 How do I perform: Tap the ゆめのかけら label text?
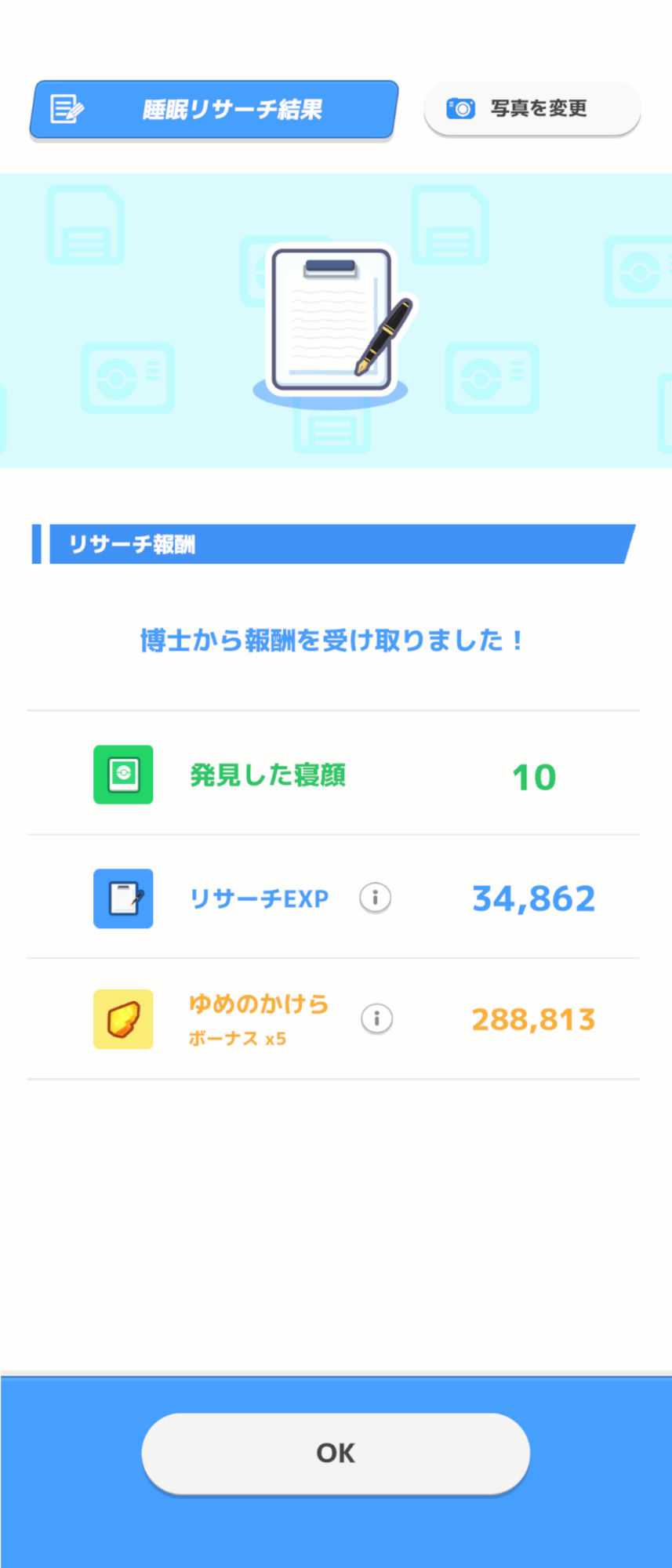pos(259,1004)
